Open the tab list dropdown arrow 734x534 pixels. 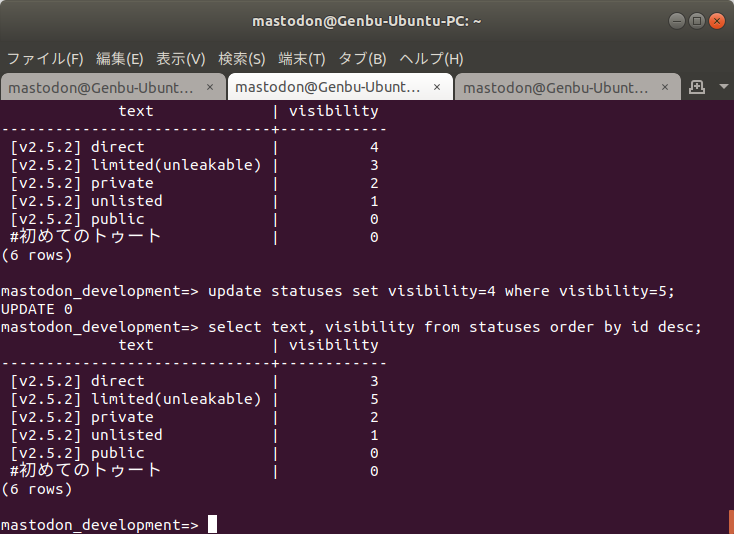click(x=723, y=87)
